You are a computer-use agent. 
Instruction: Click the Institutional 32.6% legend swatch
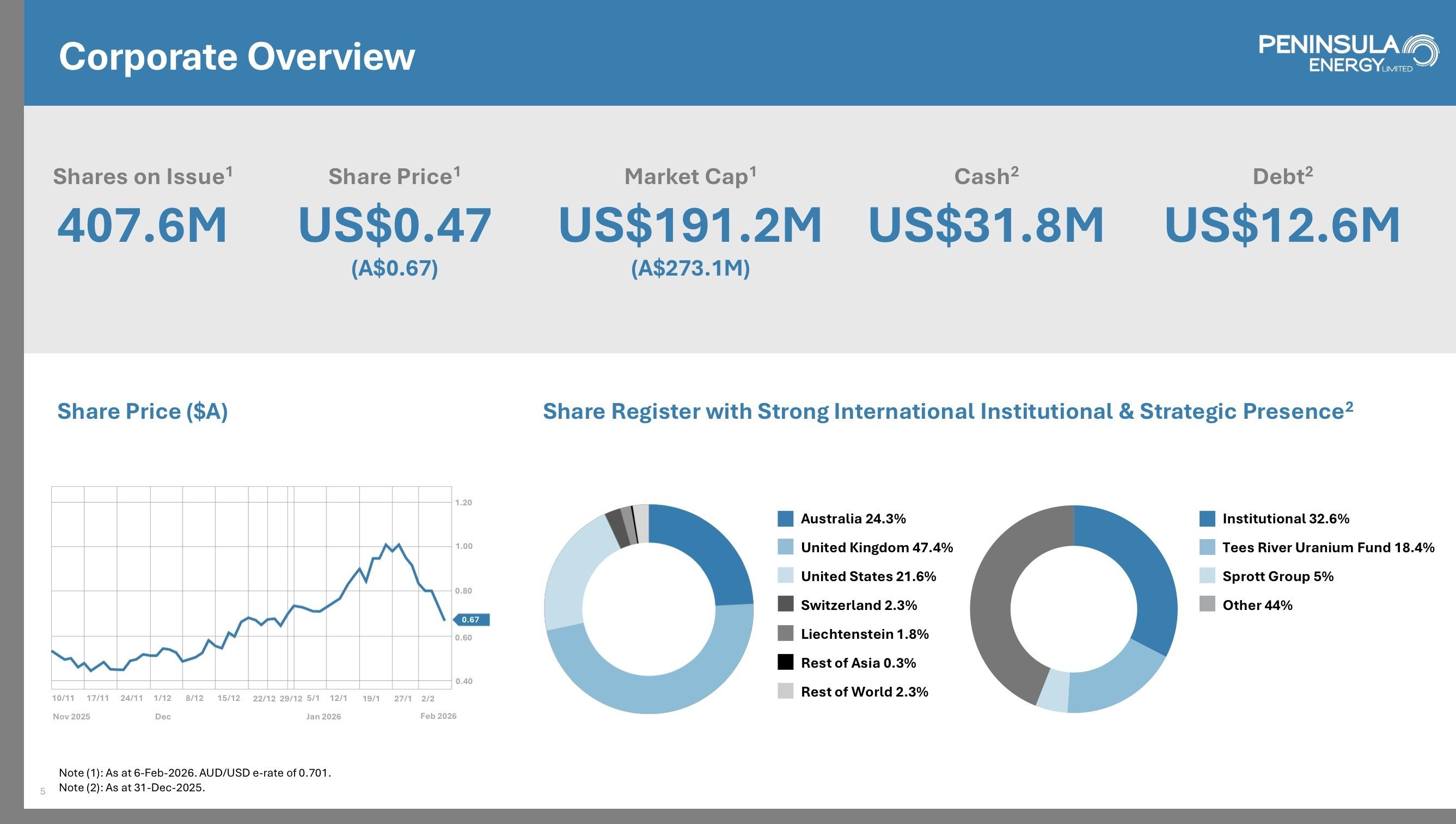coord(1207,518)
